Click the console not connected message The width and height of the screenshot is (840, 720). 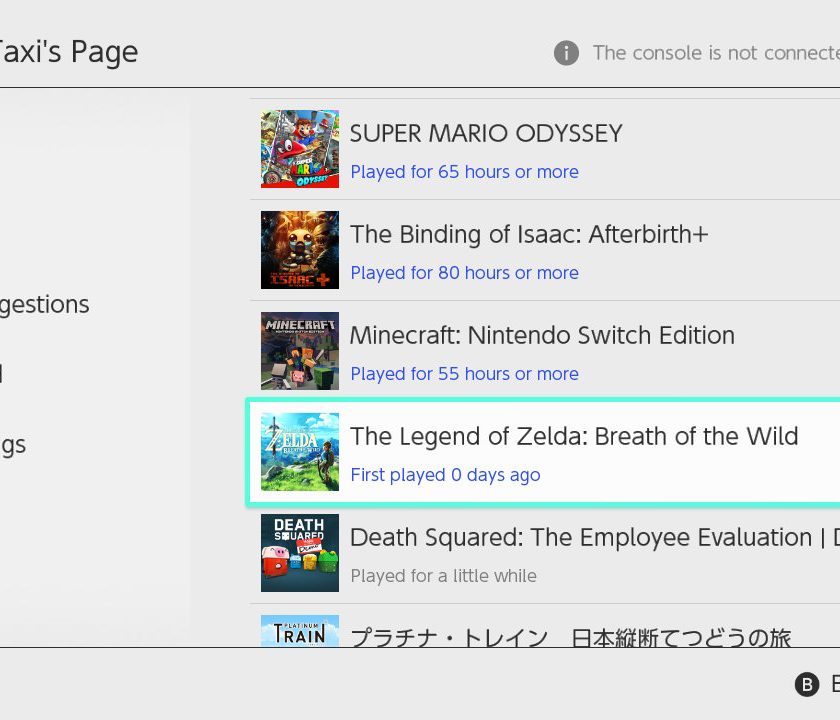click(714, 52)
